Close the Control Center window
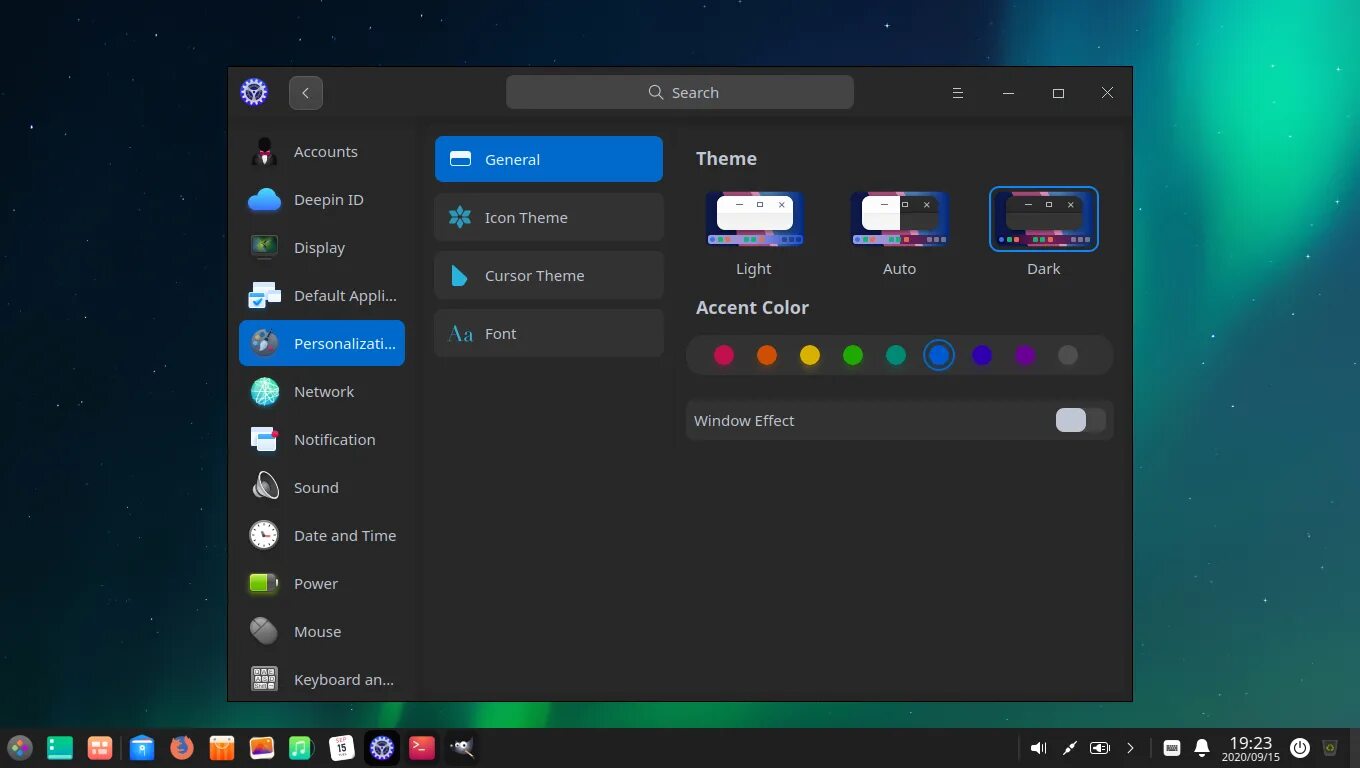The image size is (1360, 768). [1107, 93]
